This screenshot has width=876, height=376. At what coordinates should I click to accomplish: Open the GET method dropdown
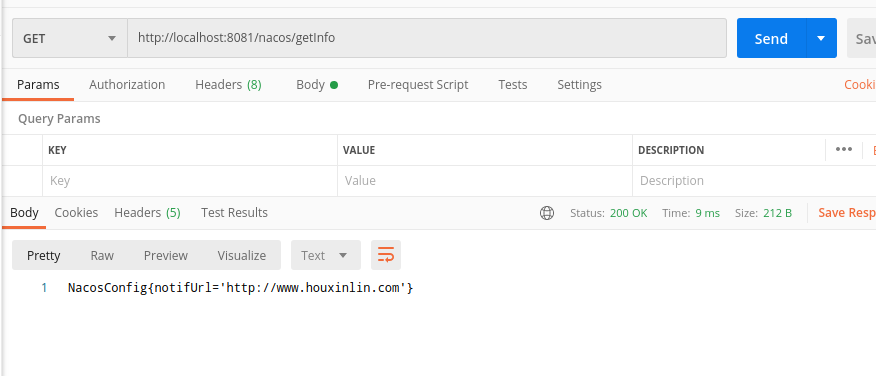tap(70, 38)
